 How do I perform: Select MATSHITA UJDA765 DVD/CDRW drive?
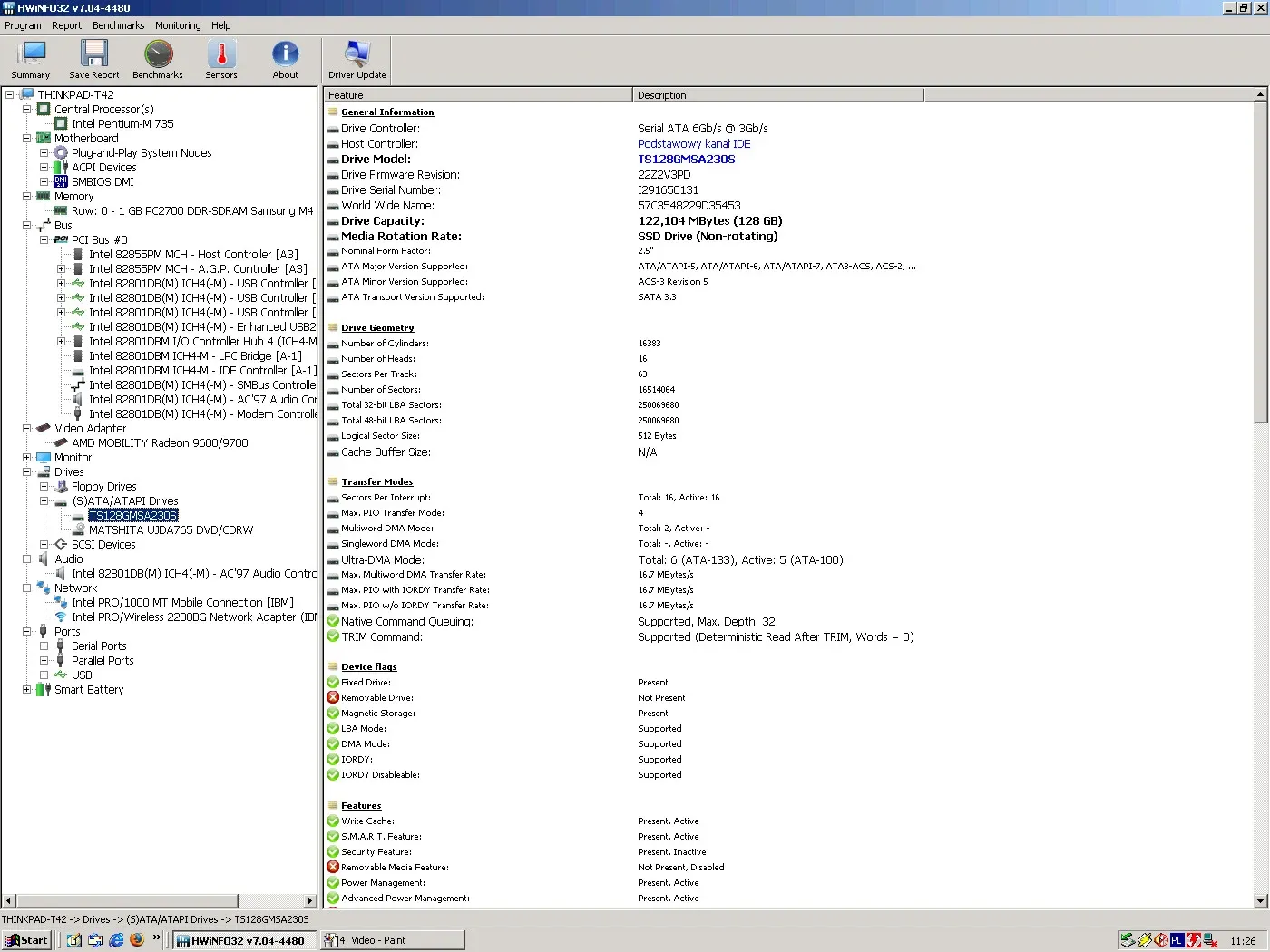coord(171,530)
